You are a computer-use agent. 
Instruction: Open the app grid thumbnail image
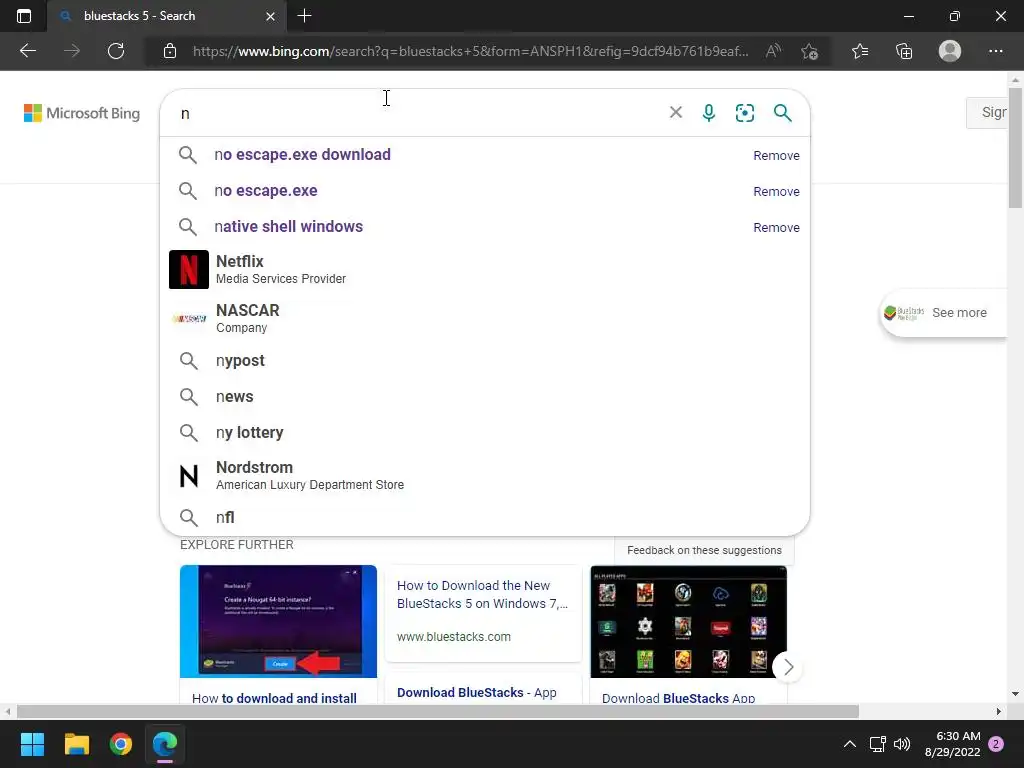(x=688, y=621)
